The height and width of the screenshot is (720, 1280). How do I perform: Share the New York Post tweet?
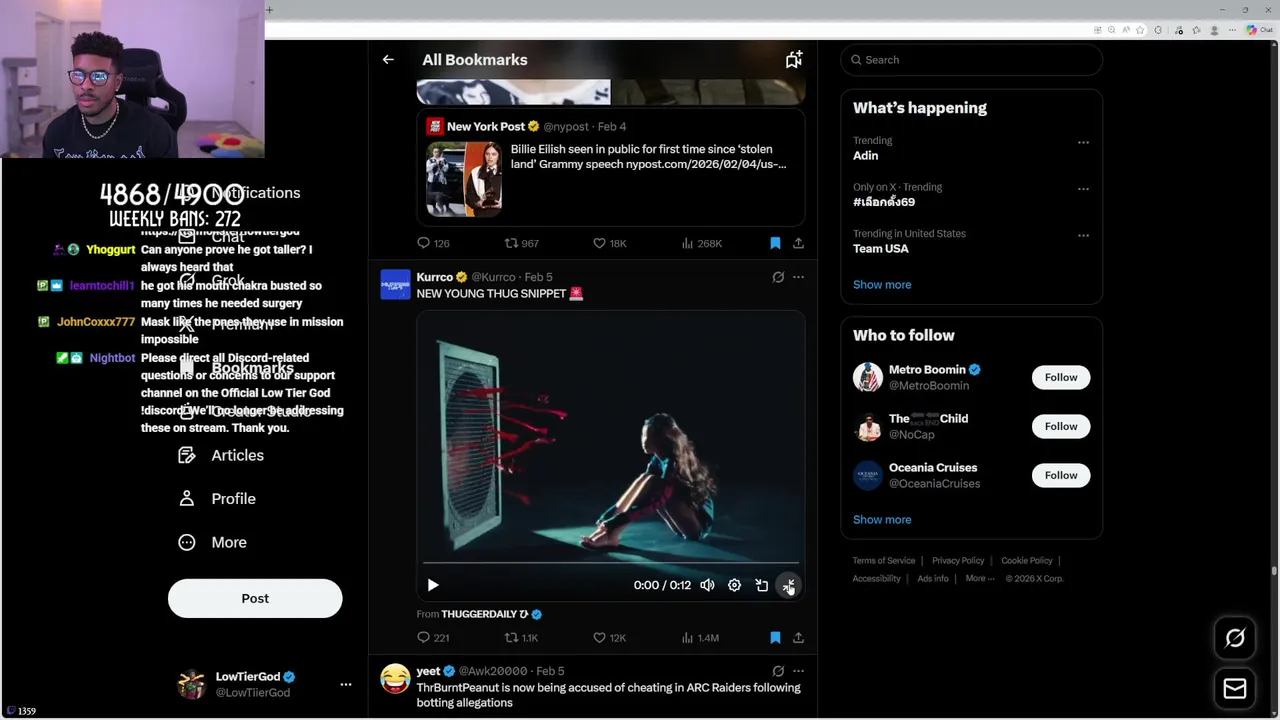(x=798, y=243)
